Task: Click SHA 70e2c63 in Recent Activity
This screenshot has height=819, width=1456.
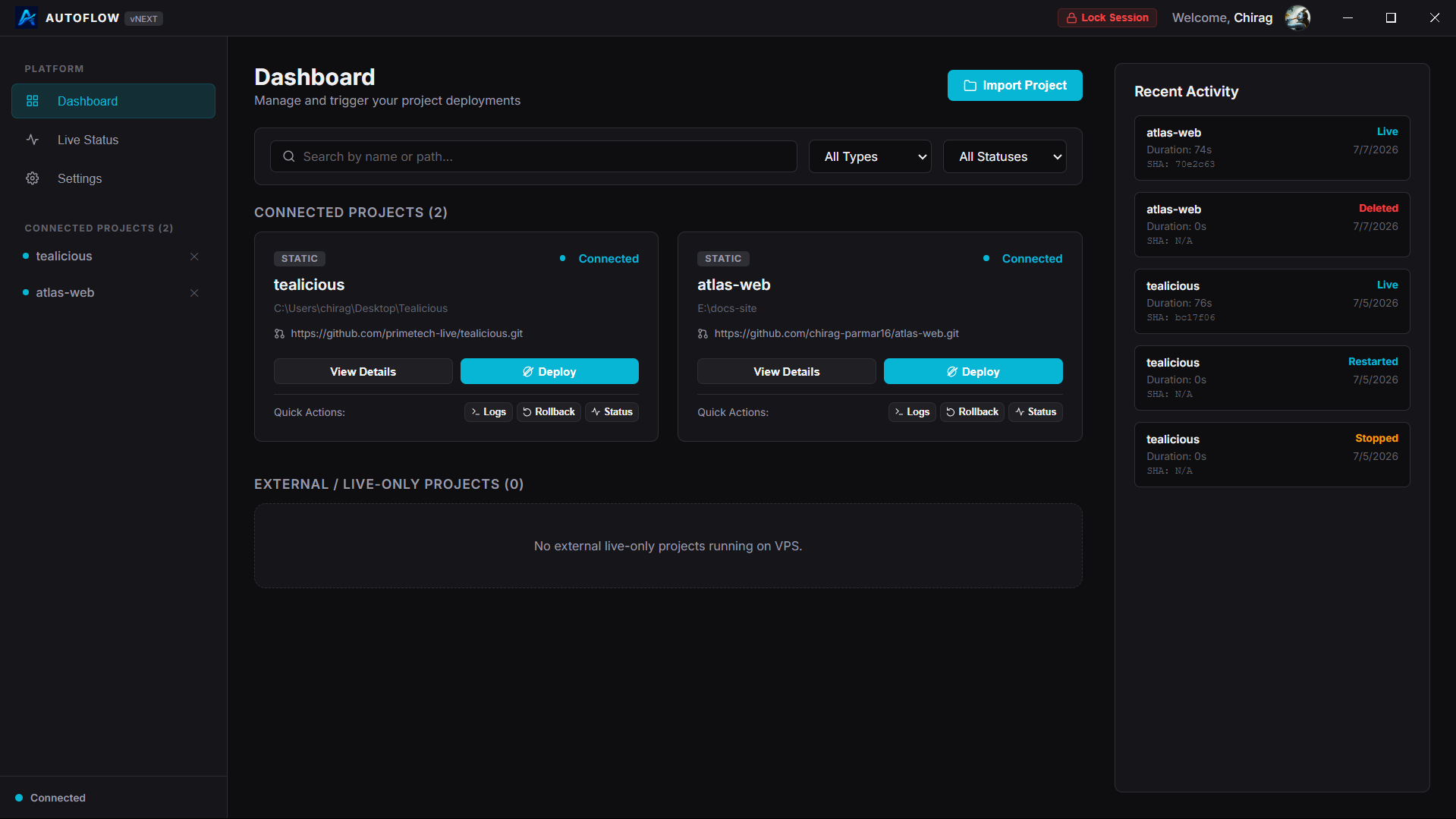Action: (1181, 165)
